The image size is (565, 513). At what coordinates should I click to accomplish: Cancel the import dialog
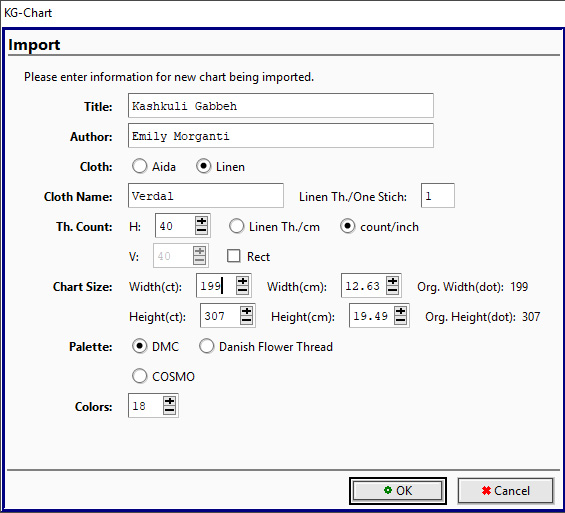(x=506, y=491)
